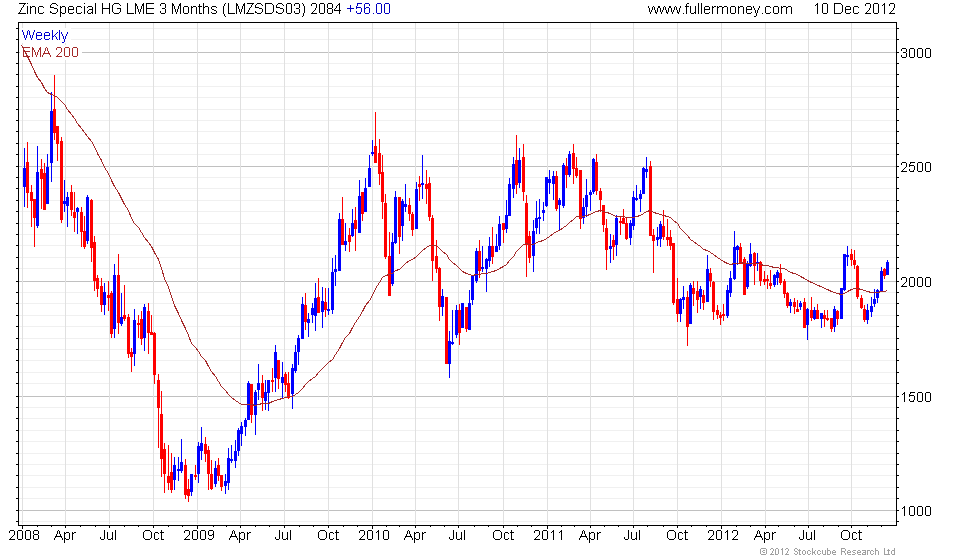Click the '1000' price axis label
980x560 pixels.
[916, 511]
